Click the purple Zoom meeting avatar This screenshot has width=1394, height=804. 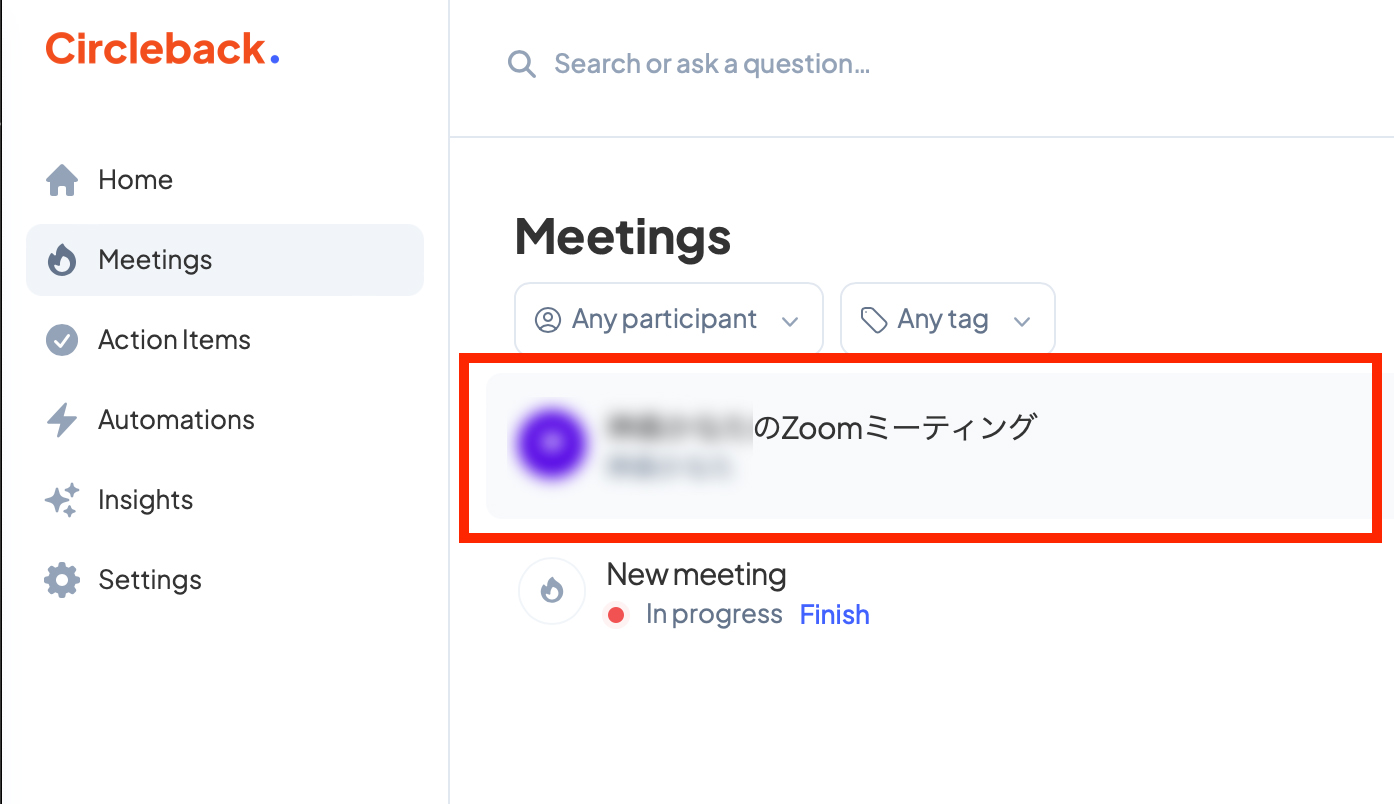tap(551, 443)
